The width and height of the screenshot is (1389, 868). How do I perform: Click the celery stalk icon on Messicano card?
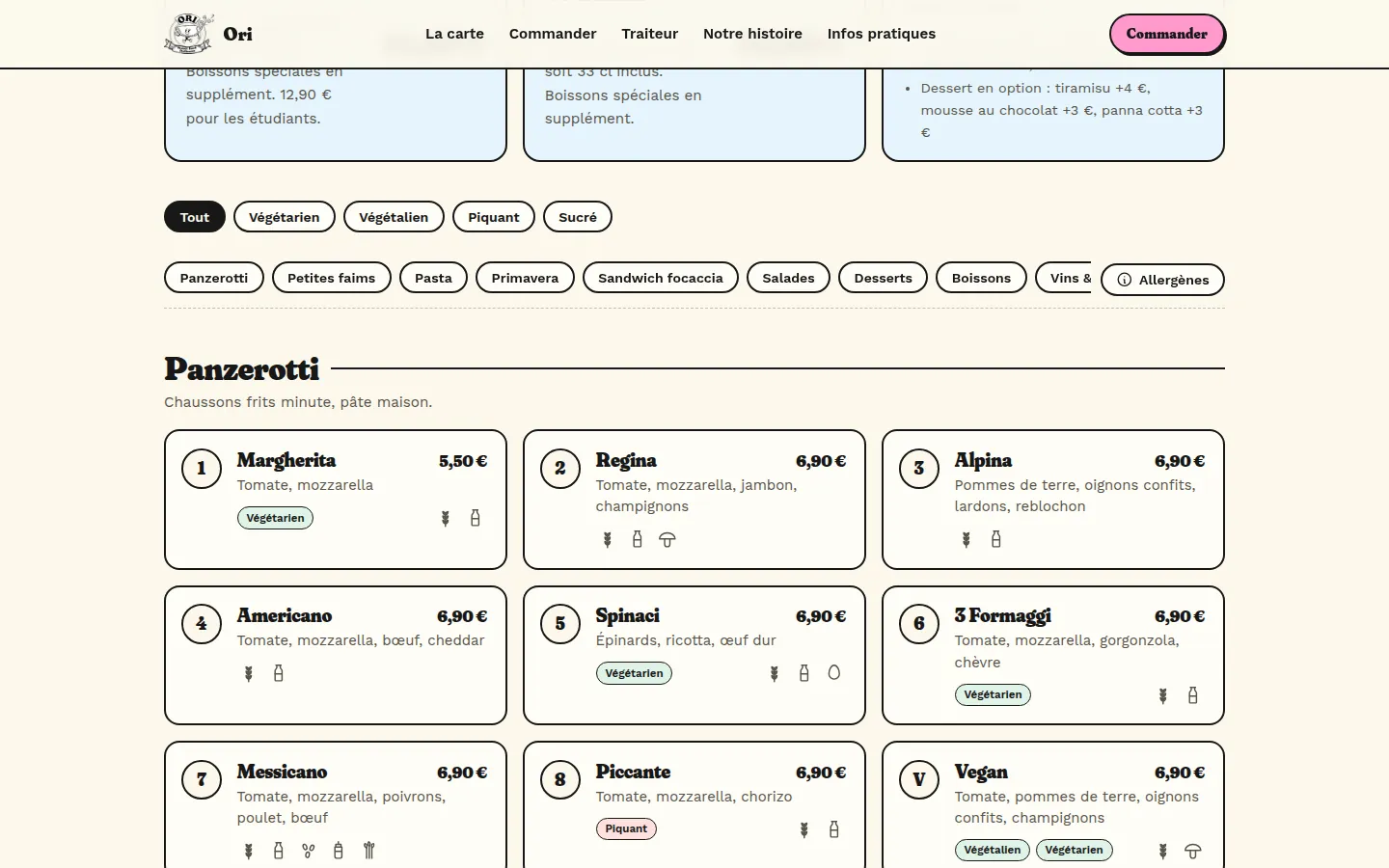click(x=368, y=851)
